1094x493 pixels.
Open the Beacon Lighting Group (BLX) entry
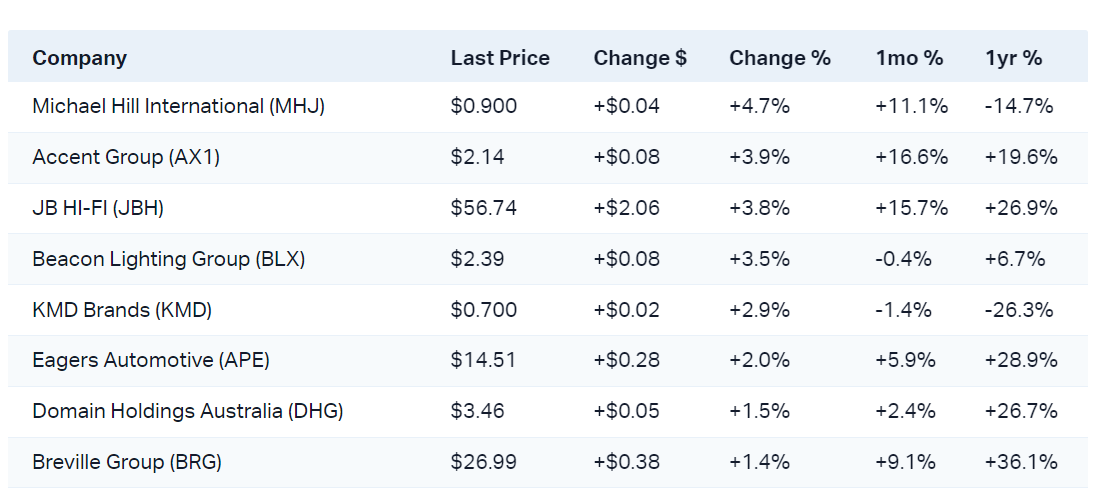pyautogui.click(x=168, y=259)
